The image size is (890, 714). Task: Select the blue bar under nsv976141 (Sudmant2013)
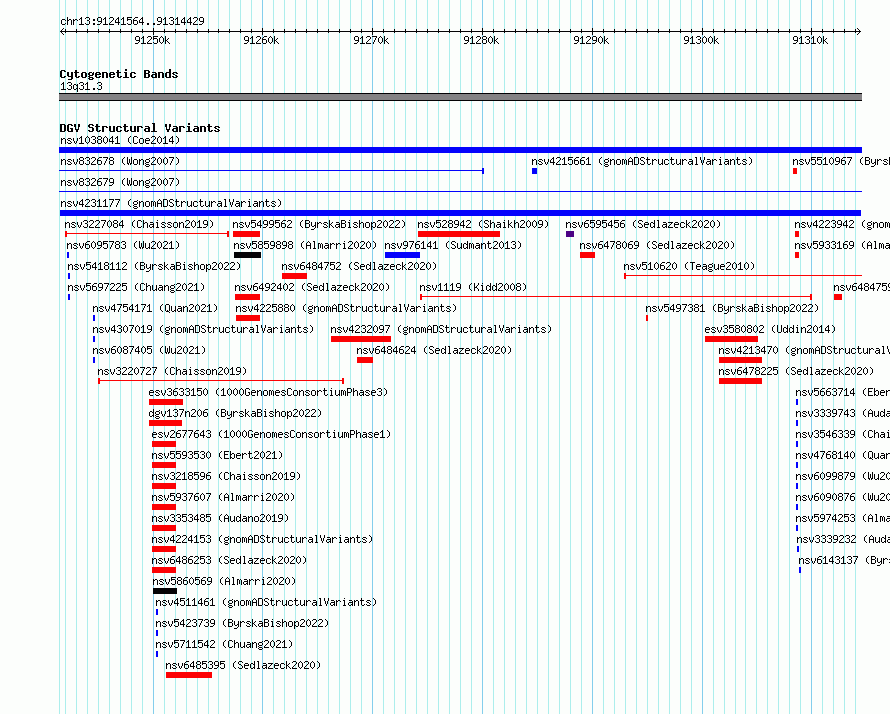402,255
